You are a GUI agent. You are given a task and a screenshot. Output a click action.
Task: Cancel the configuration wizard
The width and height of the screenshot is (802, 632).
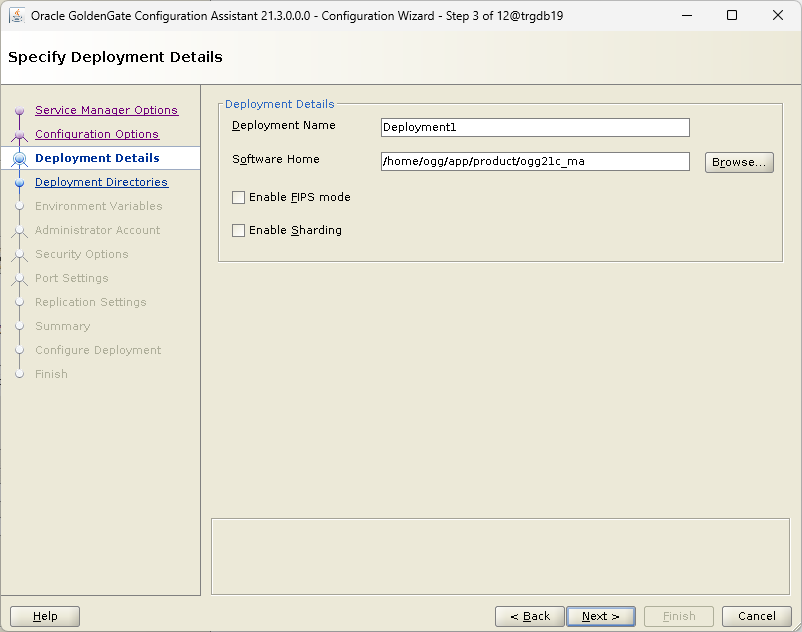coord(756,616)
